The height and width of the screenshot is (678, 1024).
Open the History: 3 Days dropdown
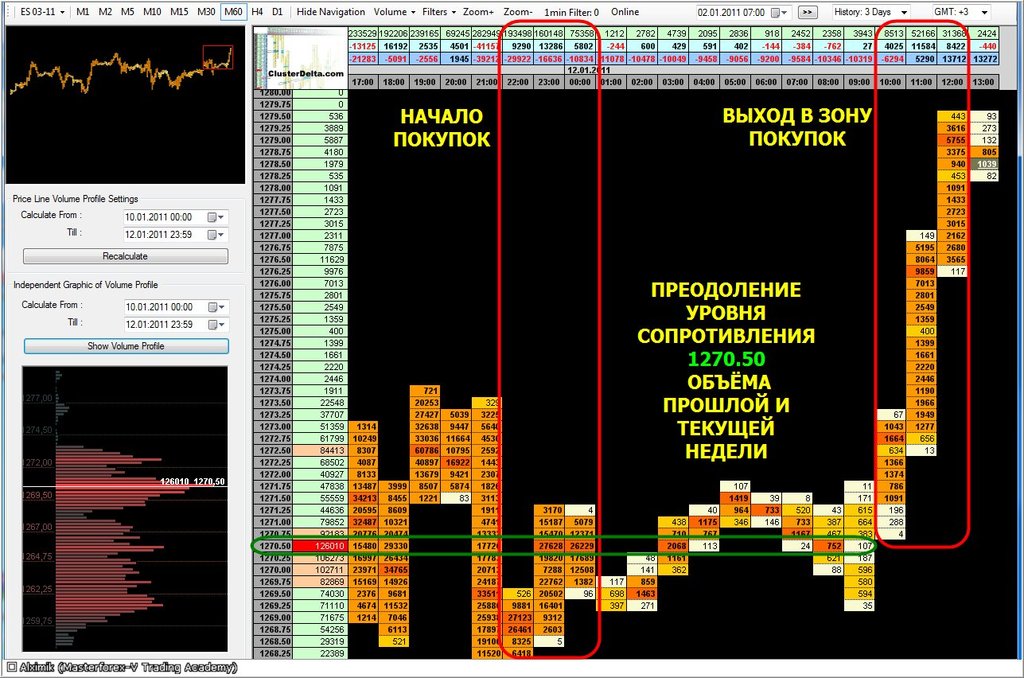coord(871,12)
